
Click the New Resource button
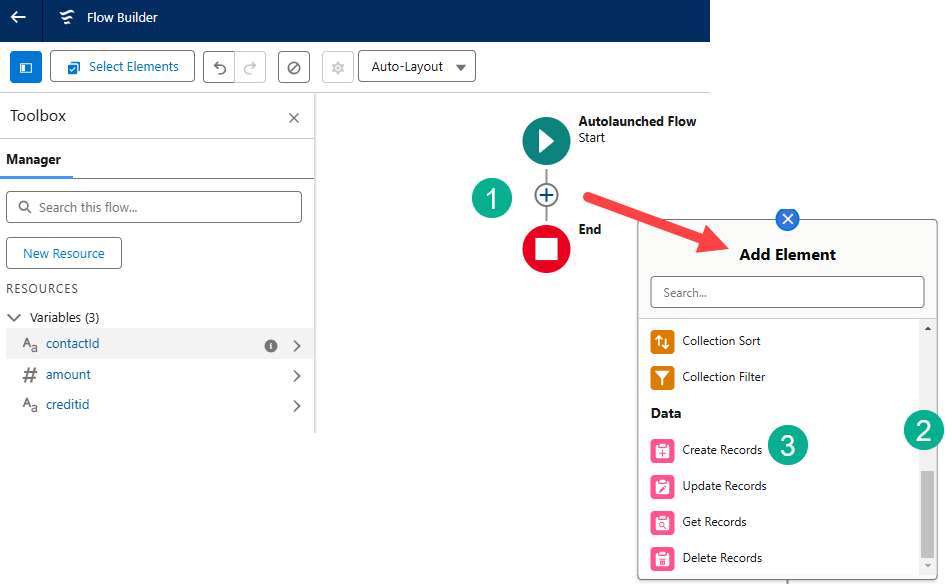[64, 253]
